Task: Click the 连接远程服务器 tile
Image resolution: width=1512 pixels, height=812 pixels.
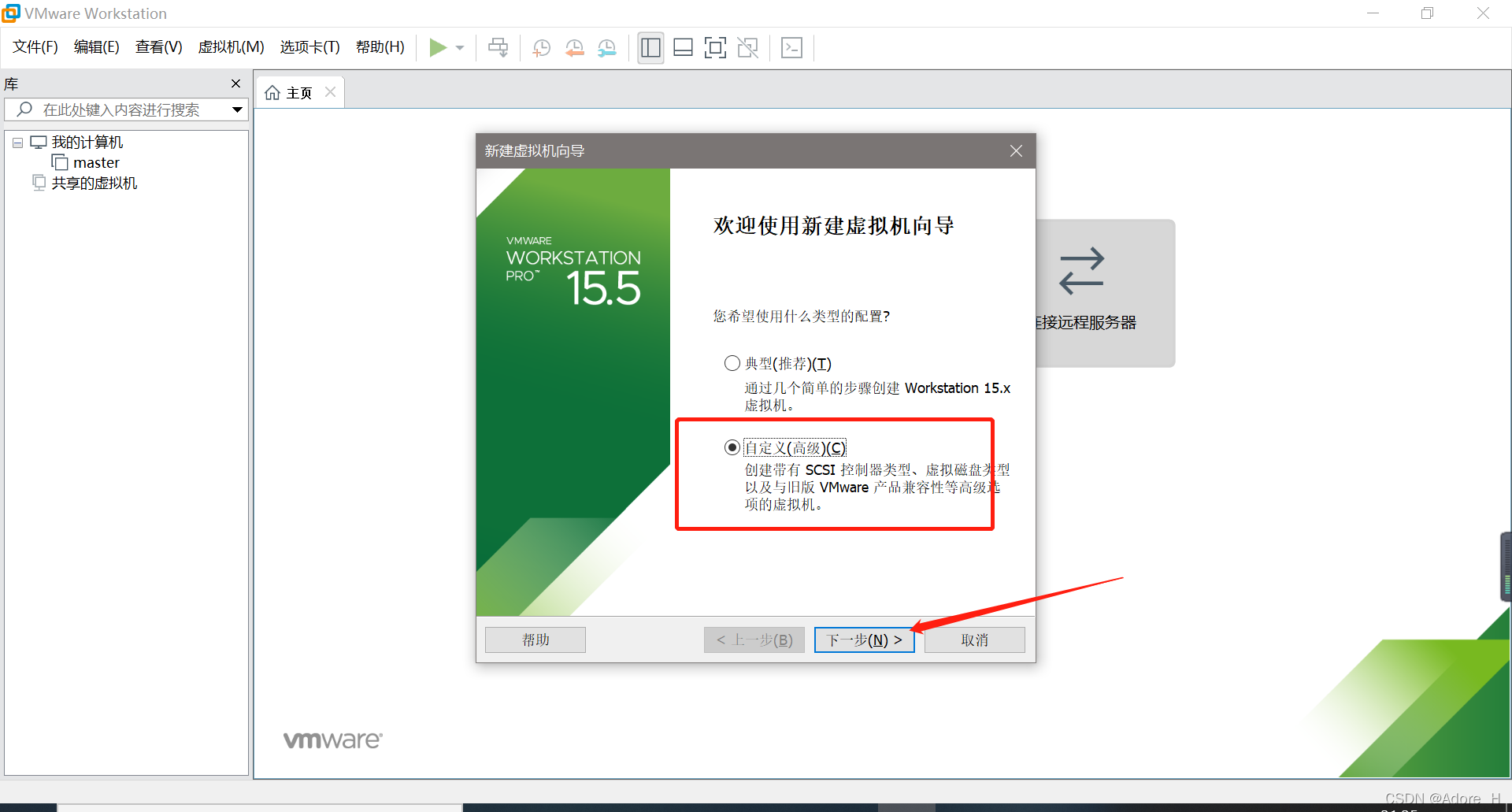Action: pyautogui.click(x=1105, y=293)
